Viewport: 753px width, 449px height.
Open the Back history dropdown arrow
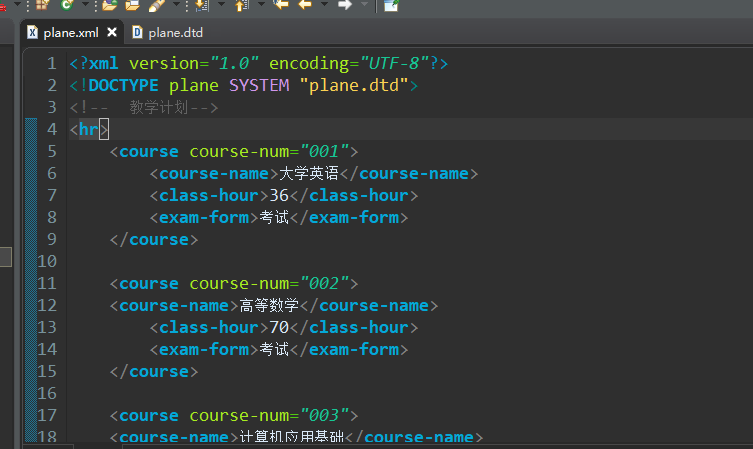[x=325, y=4]
